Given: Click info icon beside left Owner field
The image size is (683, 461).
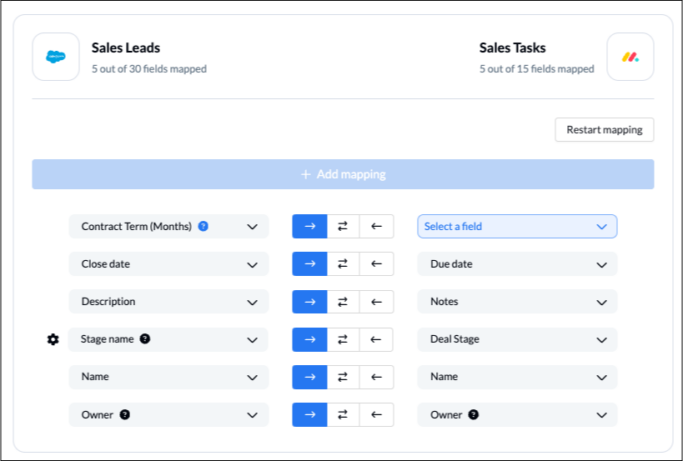Looking at the screenshot, I should (125, 414).
